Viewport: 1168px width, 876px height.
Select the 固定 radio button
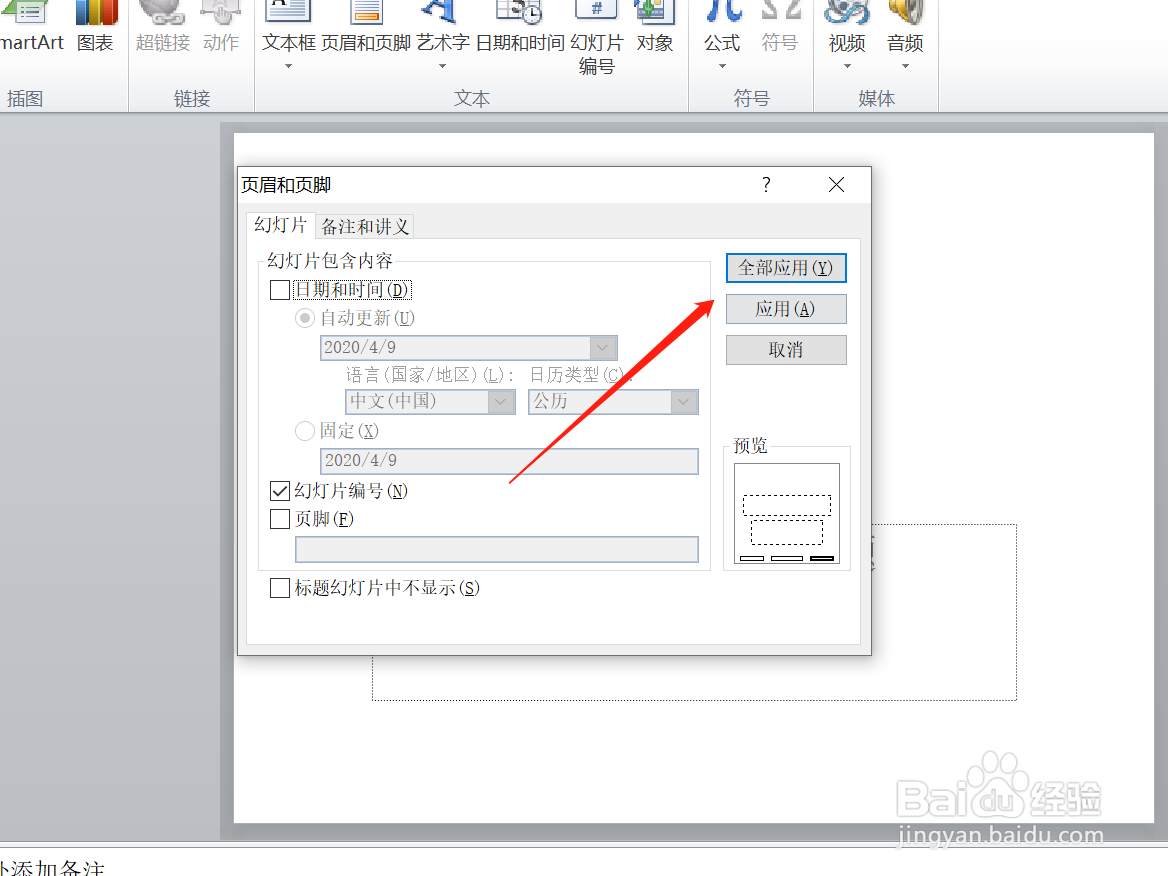pos(304,430)
